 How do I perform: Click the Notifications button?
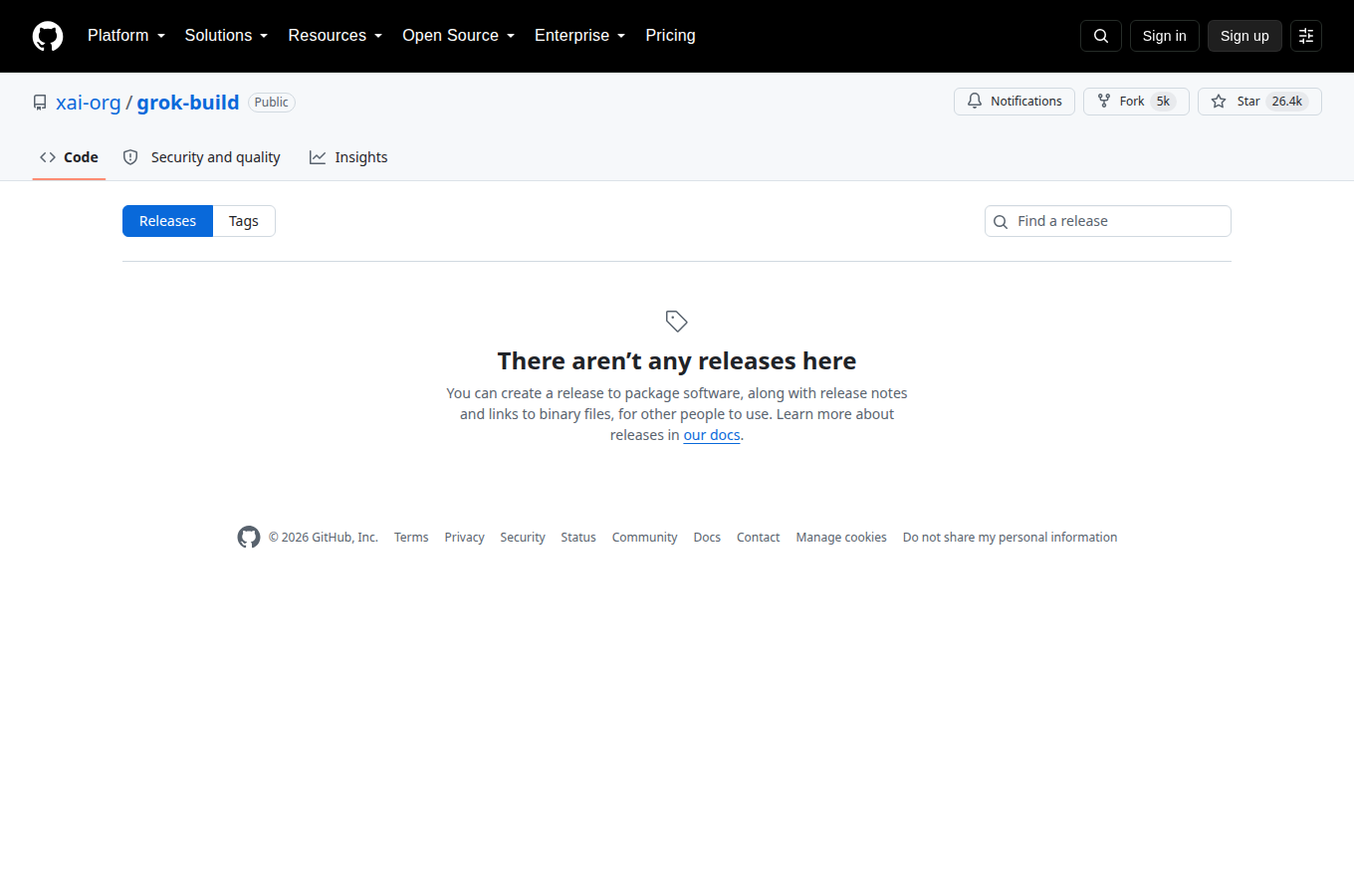(x=1015, y=102)
